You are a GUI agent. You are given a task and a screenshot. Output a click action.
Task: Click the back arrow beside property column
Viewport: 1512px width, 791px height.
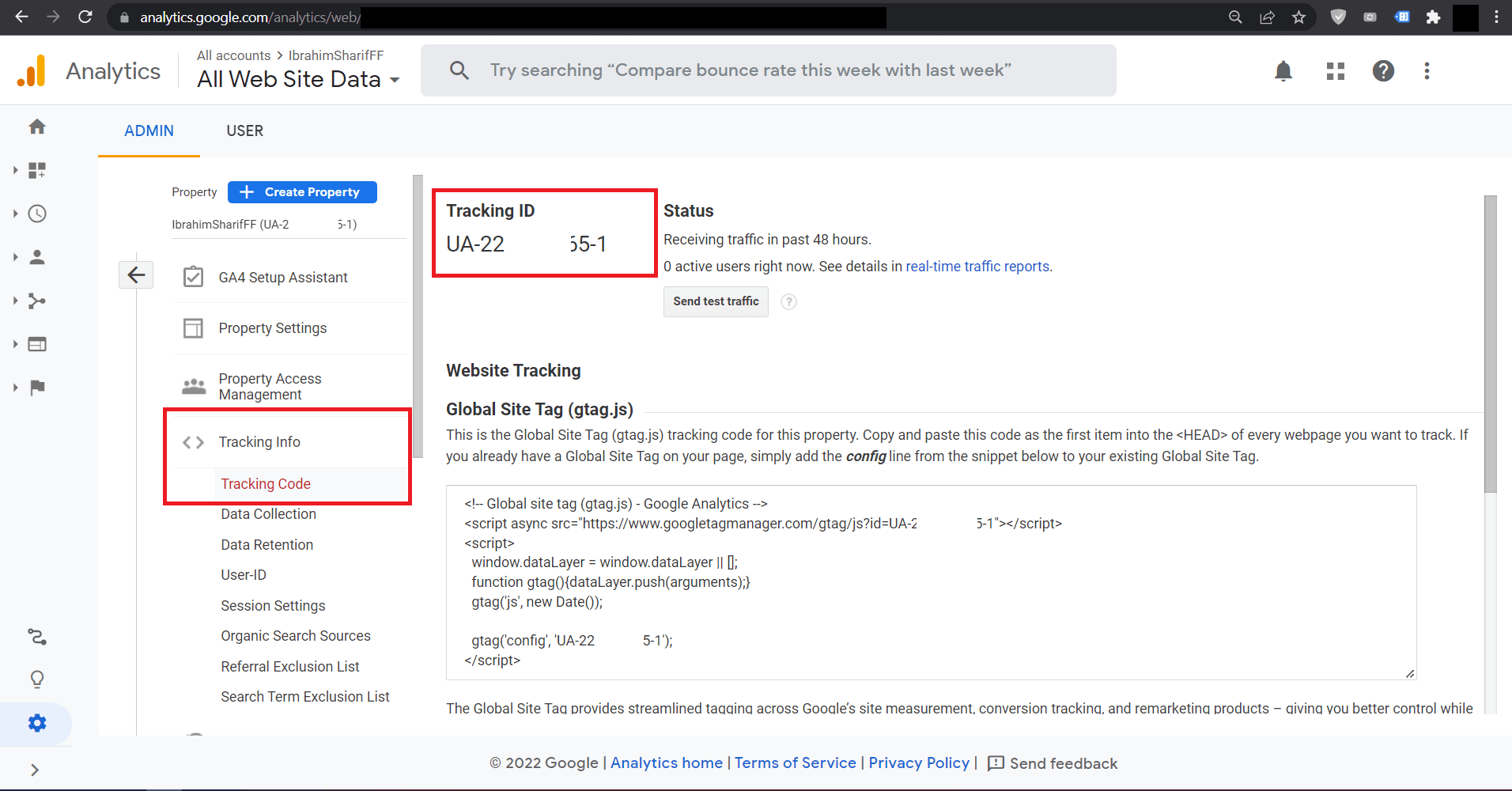pyautogui.click(x=136, y=275)
